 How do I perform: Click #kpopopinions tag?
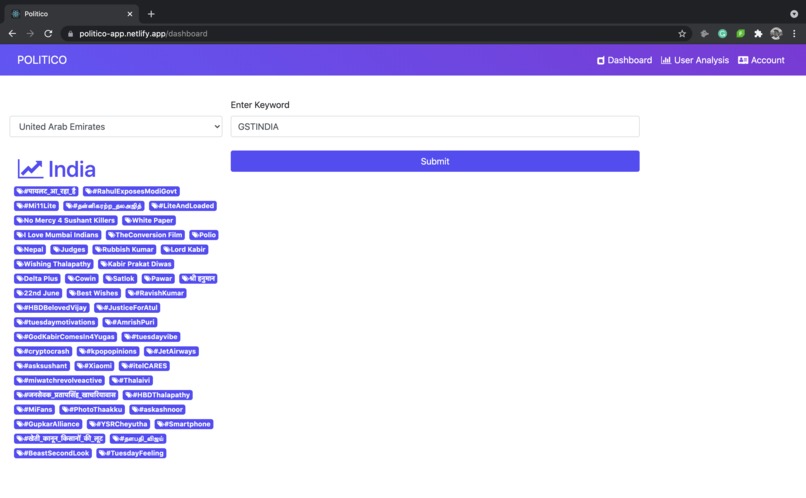108,351
